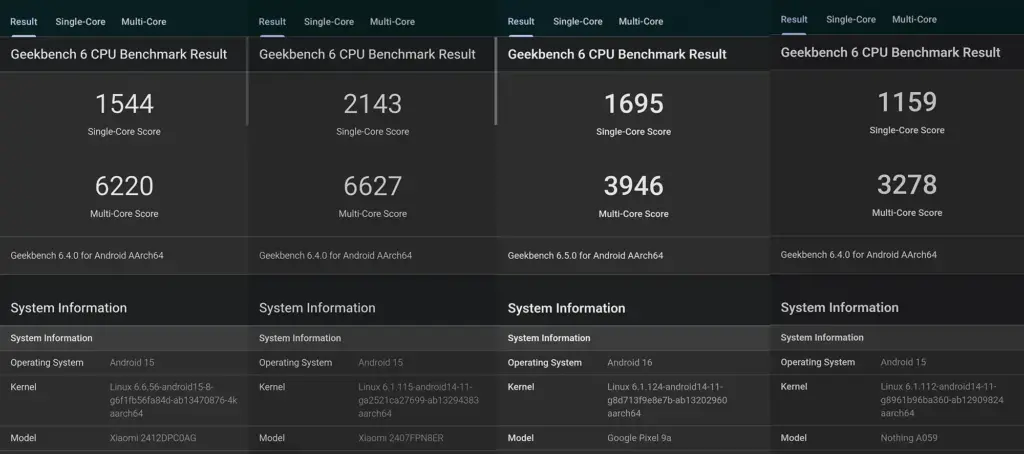Click the 3278 multi-core score
This screenshot has height=454, width=1024.
(x=907, y=185)
